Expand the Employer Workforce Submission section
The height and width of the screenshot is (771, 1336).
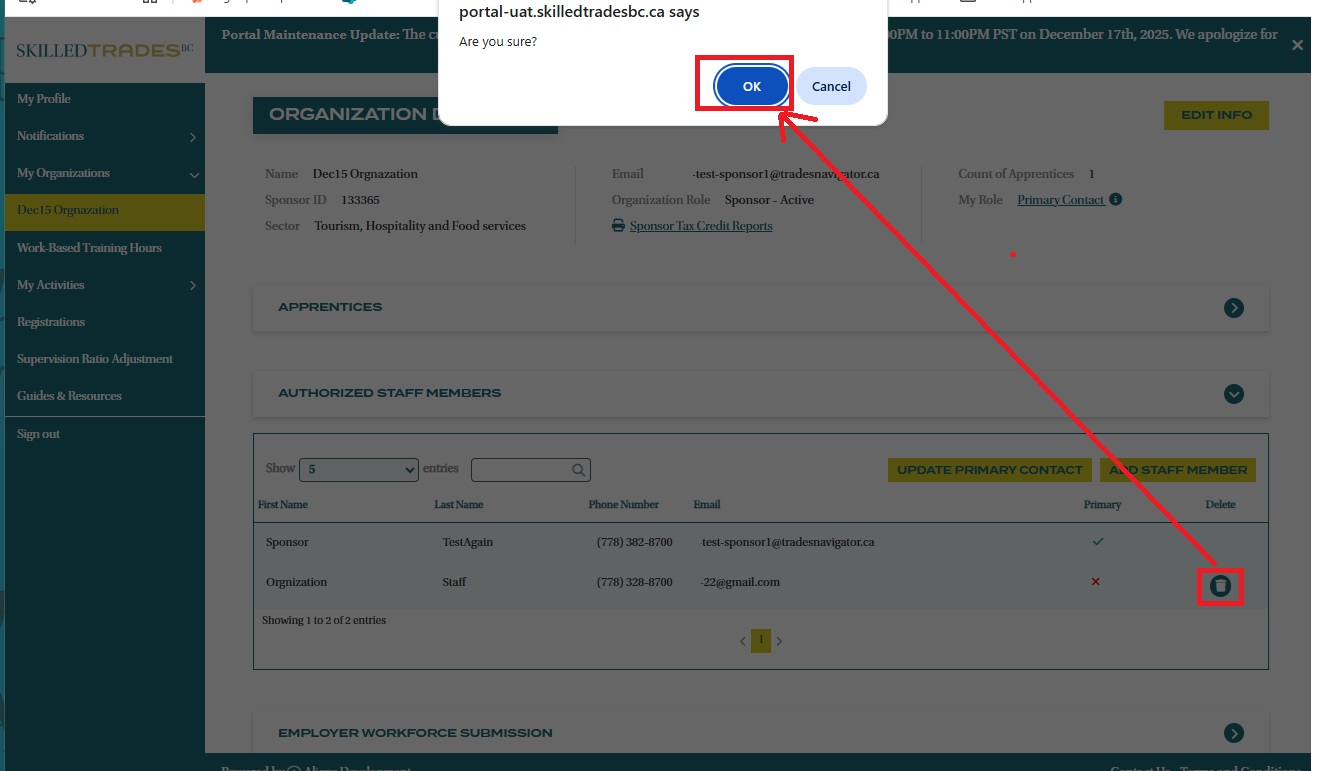[x=1233, y=733]
